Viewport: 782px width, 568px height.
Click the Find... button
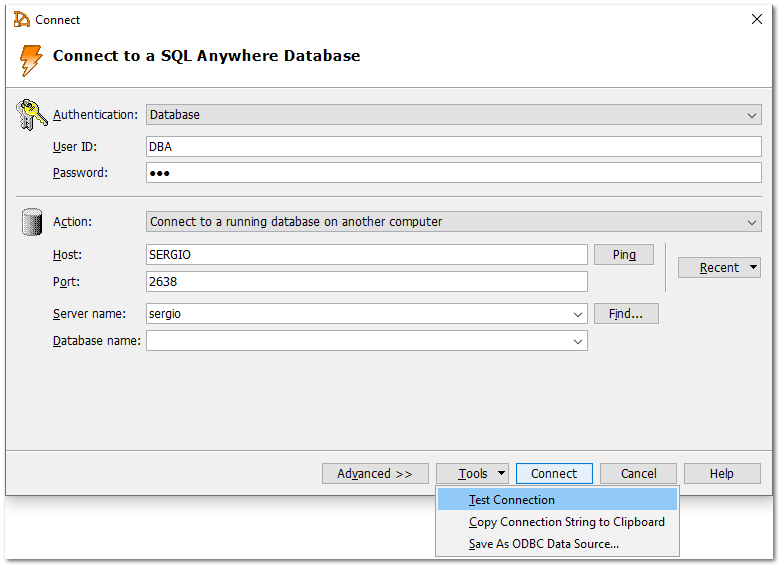pos(626,314)
